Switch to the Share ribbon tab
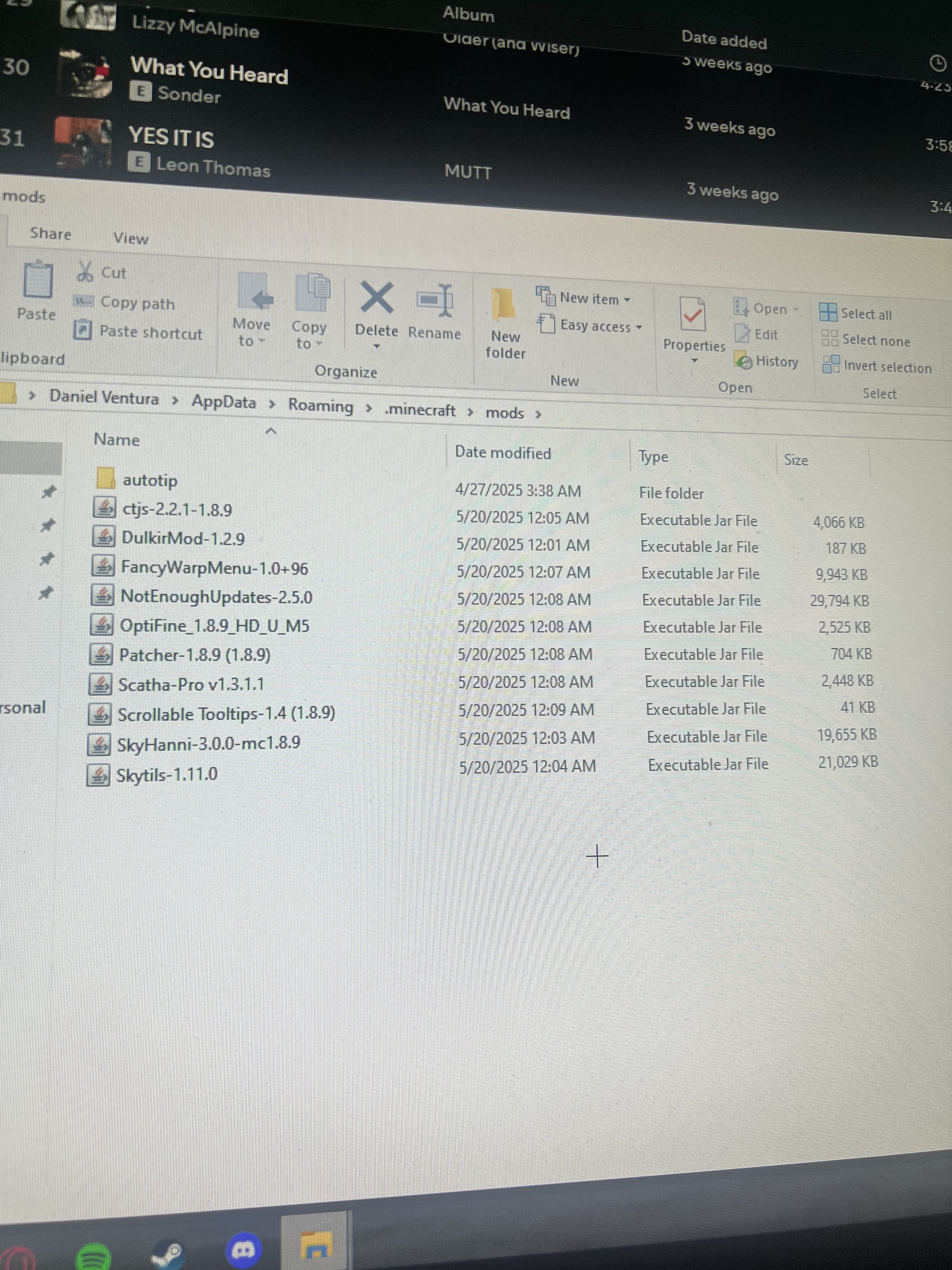The height and width of the screenshot is (1270, 952). coord(51,234)
